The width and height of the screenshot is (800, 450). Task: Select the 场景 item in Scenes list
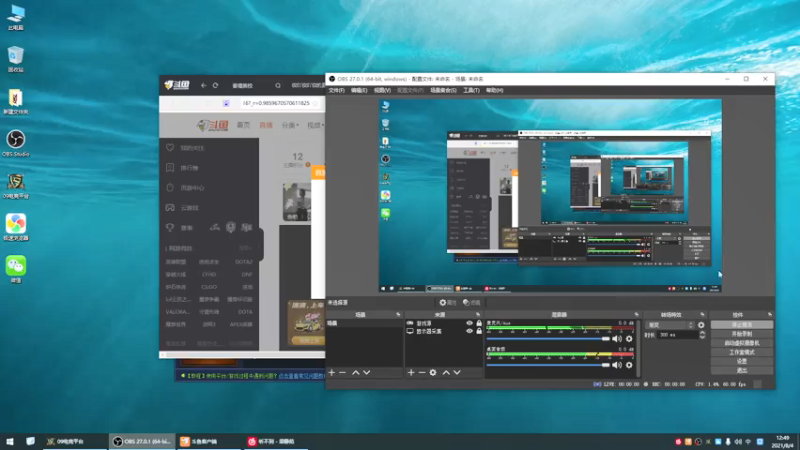pyautogui.click(x=364, y=323)
